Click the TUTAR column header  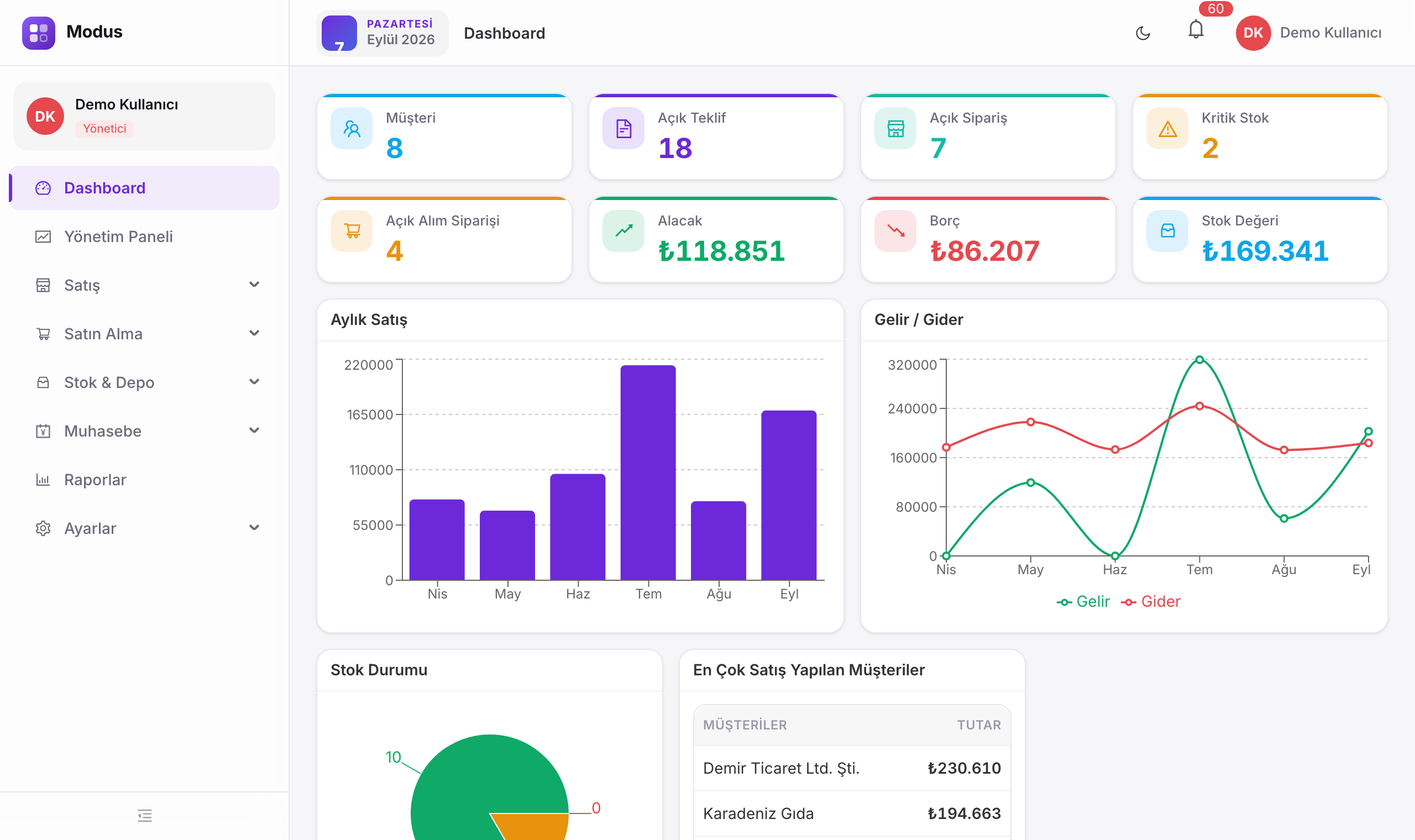(978, 725)
